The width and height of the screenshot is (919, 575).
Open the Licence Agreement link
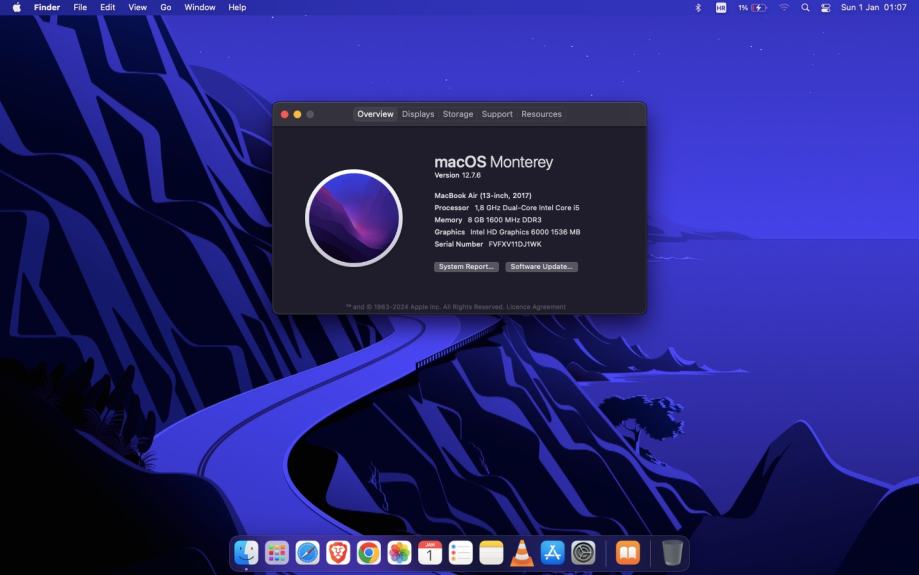tap(536, 307)
